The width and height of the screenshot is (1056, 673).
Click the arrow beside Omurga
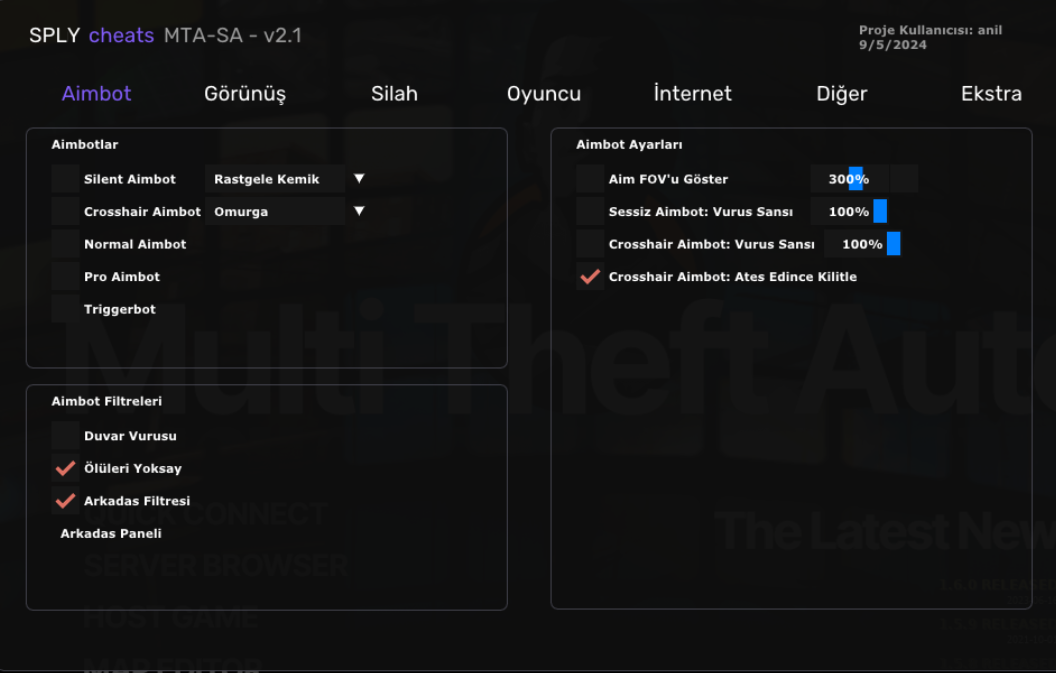359,211
